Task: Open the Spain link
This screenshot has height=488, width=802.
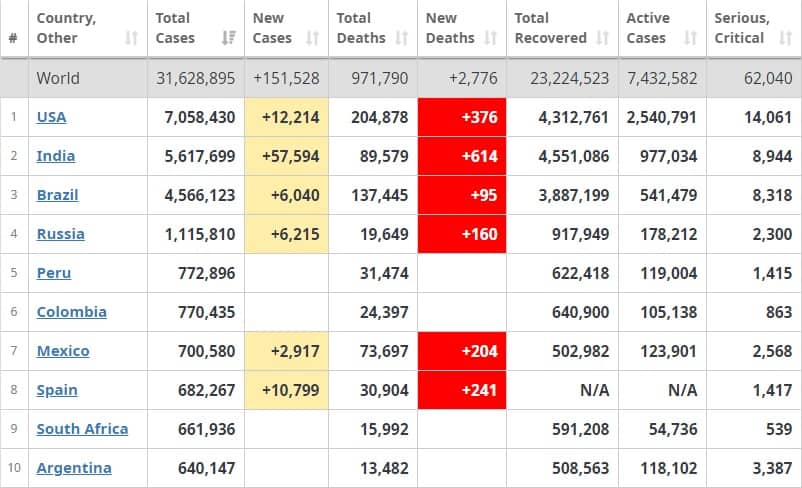Action: (x=57, y=390)
